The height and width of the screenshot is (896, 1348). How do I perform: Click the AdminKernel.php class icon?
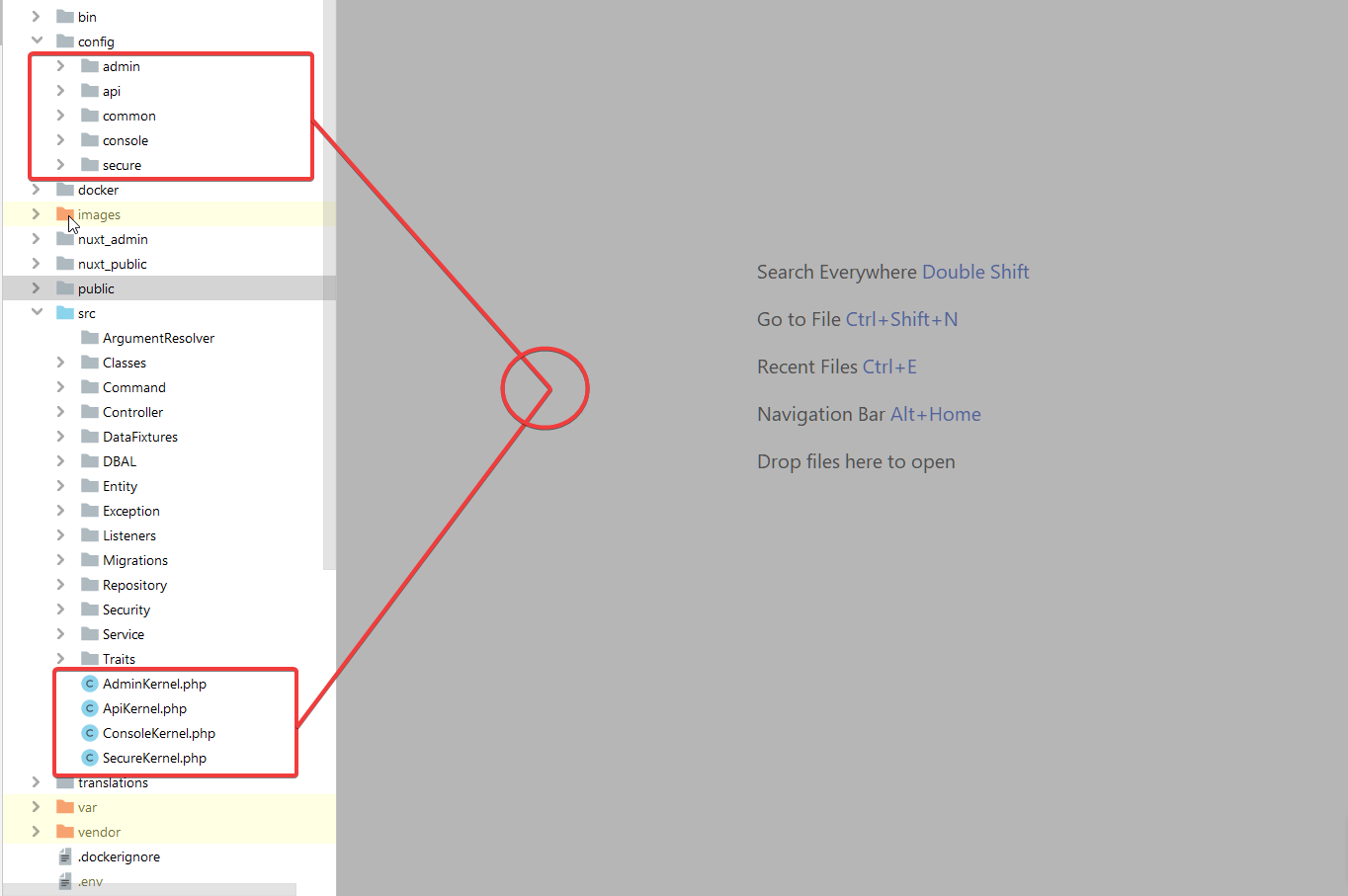(90, 684)
